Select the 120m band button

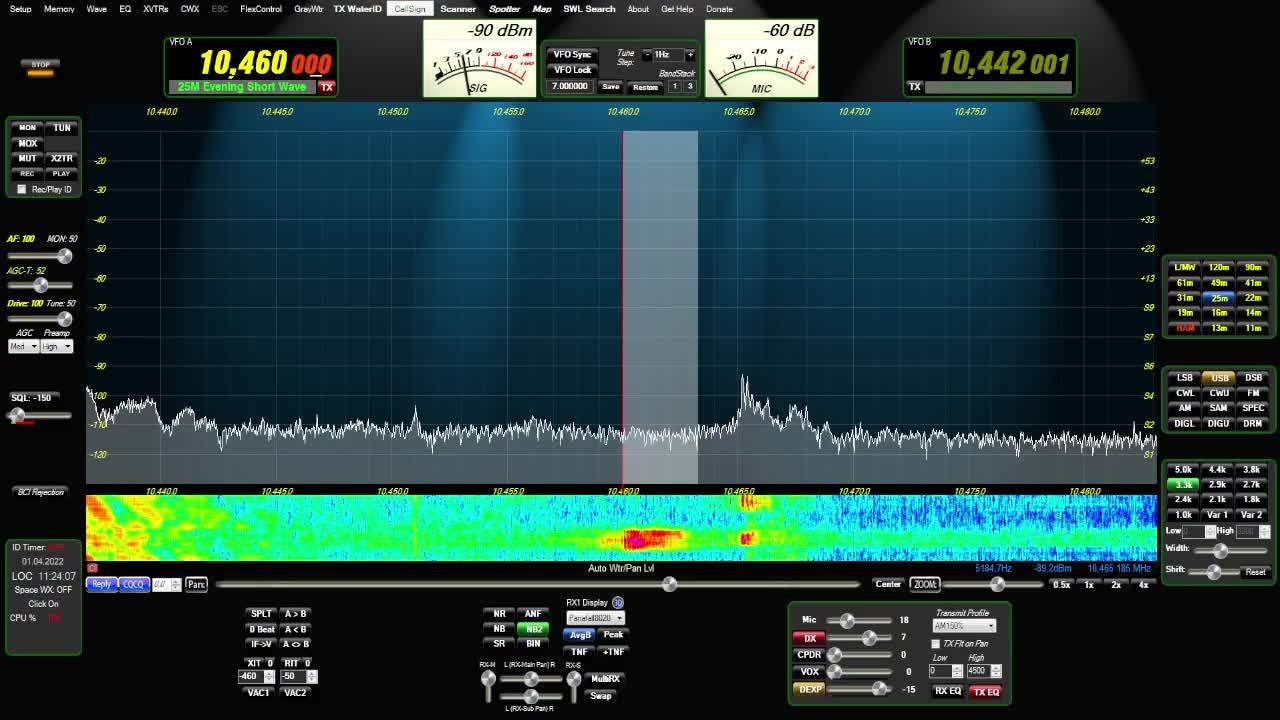click(x=1219, y=268)
